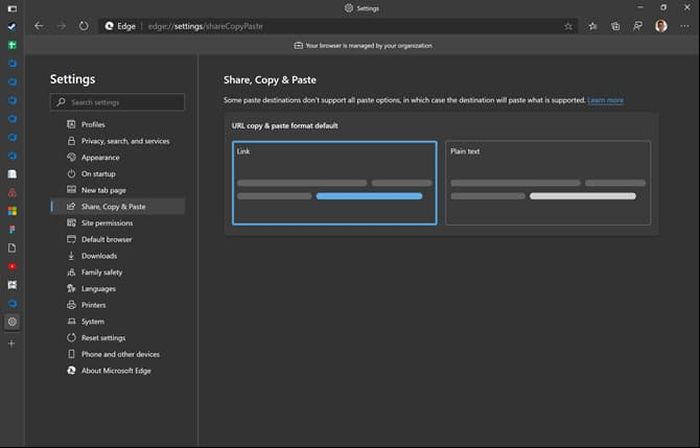The image size is (700, 448).
Task: Select the Link format option card
Action: point(334,183)
